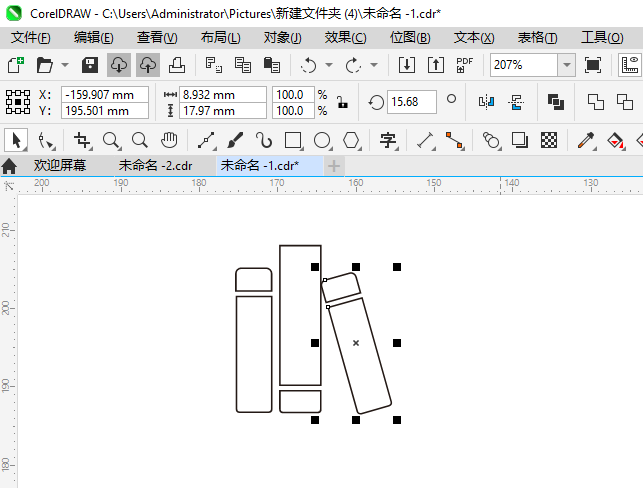Select the Interactive Fill bucket tool

pyautogui.click(x=616, y=140)
